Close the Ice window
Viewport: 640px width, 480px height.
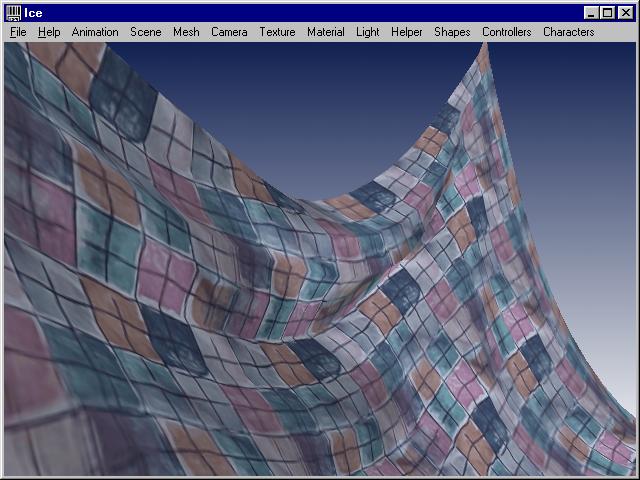[625, 13]
